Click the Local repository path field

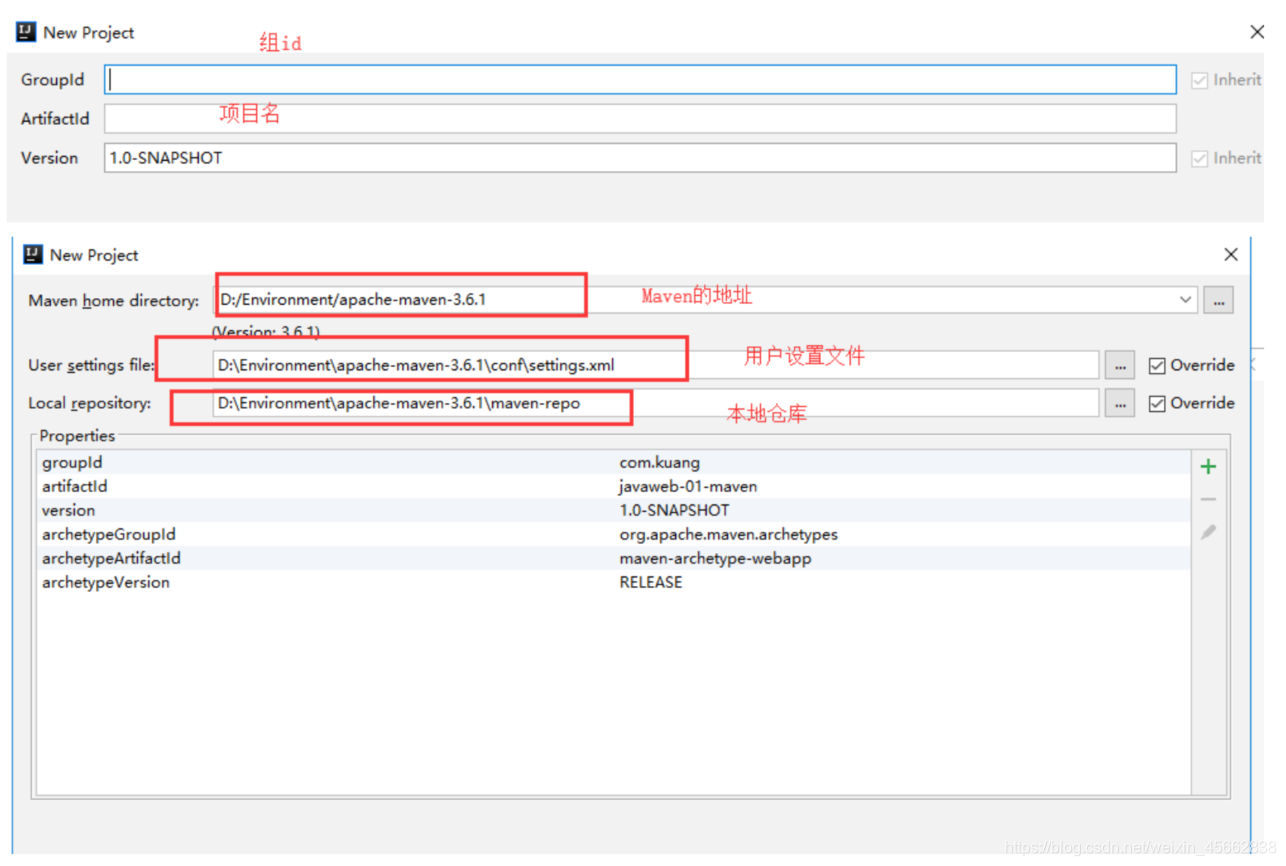click(655, 403)
